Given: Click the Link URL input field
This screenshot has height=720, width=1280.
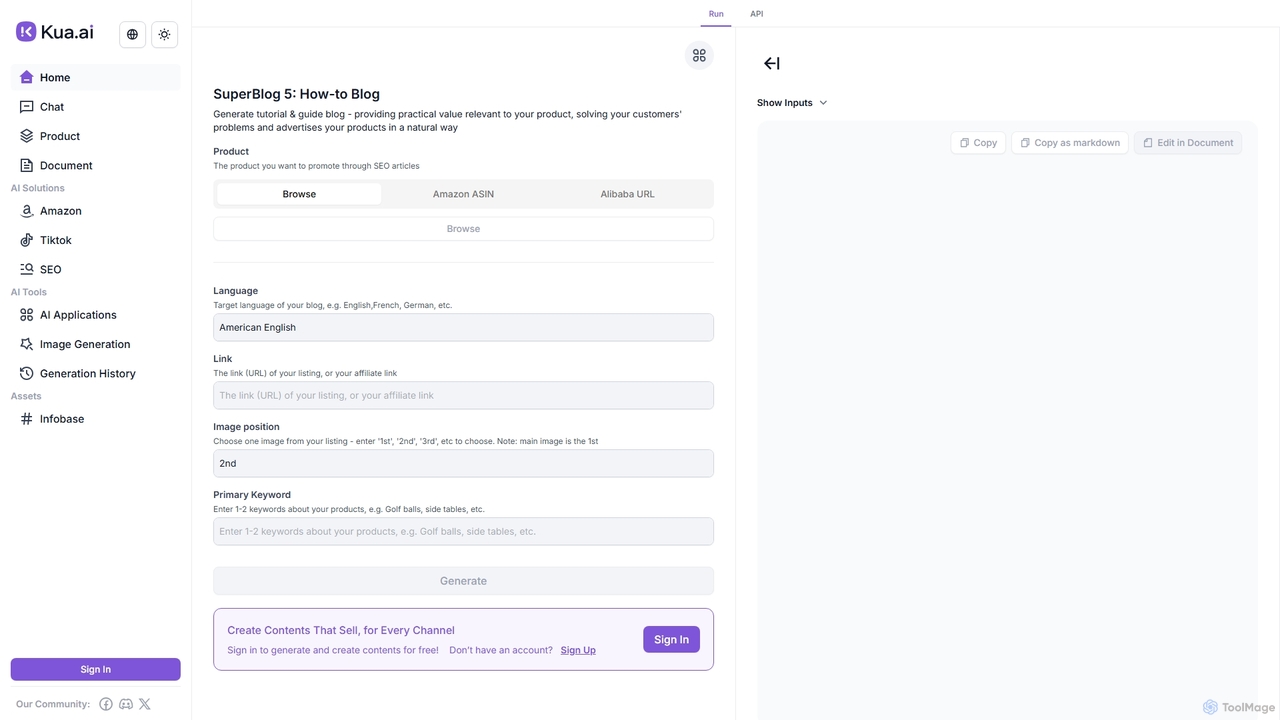Looking at the screenshot, I should tap(463, 395).
